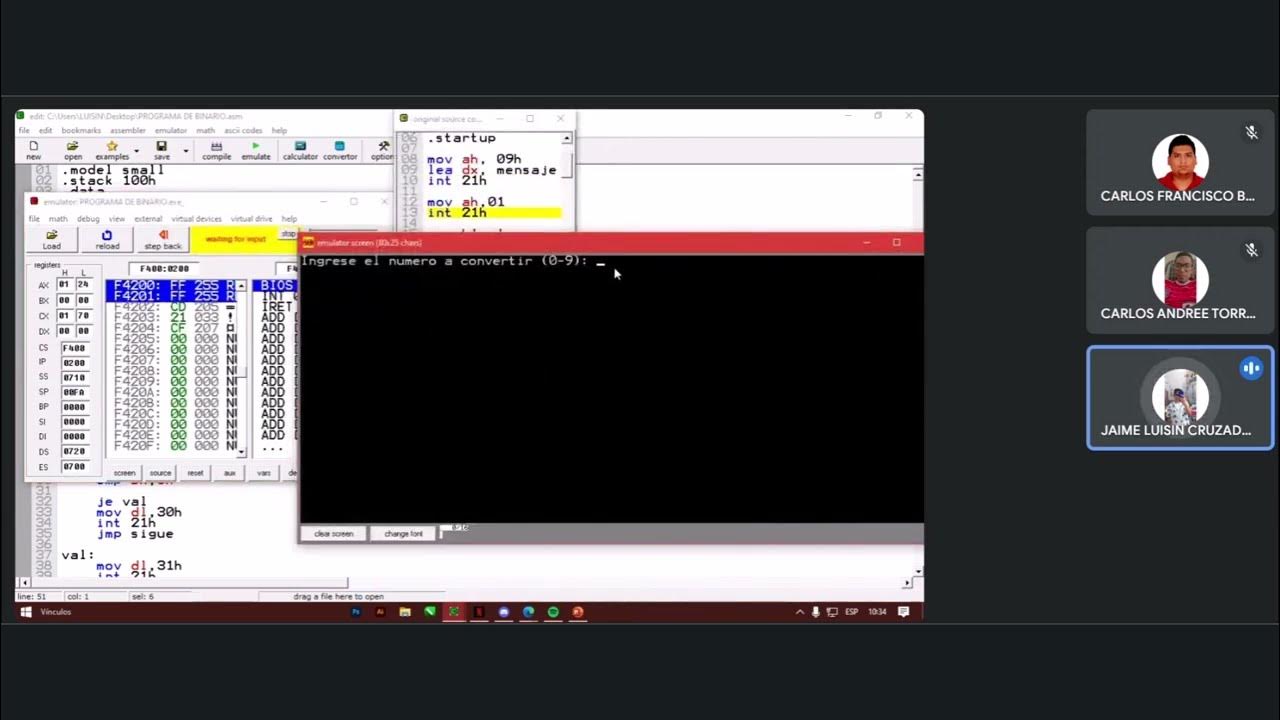Image resolution: width=1280 pixels, height=720 pixels.
Task: Click the source button in emulator
Action: pos(160,473)
